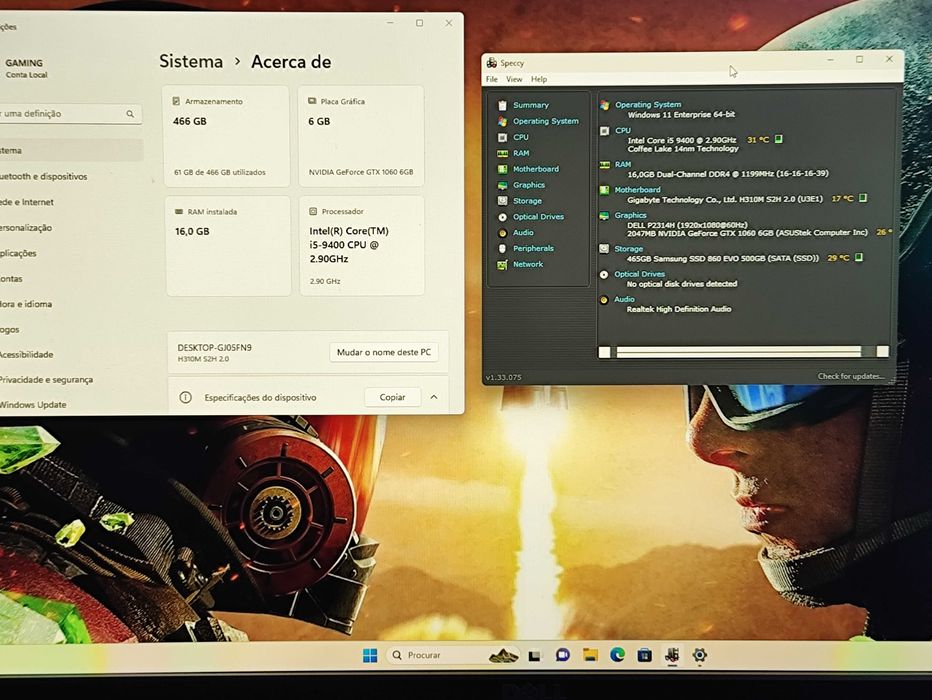Open Motherboard in Speccy's left sidebar
The width and height of the screenshot is (932, 700).
tap(536, 169)
